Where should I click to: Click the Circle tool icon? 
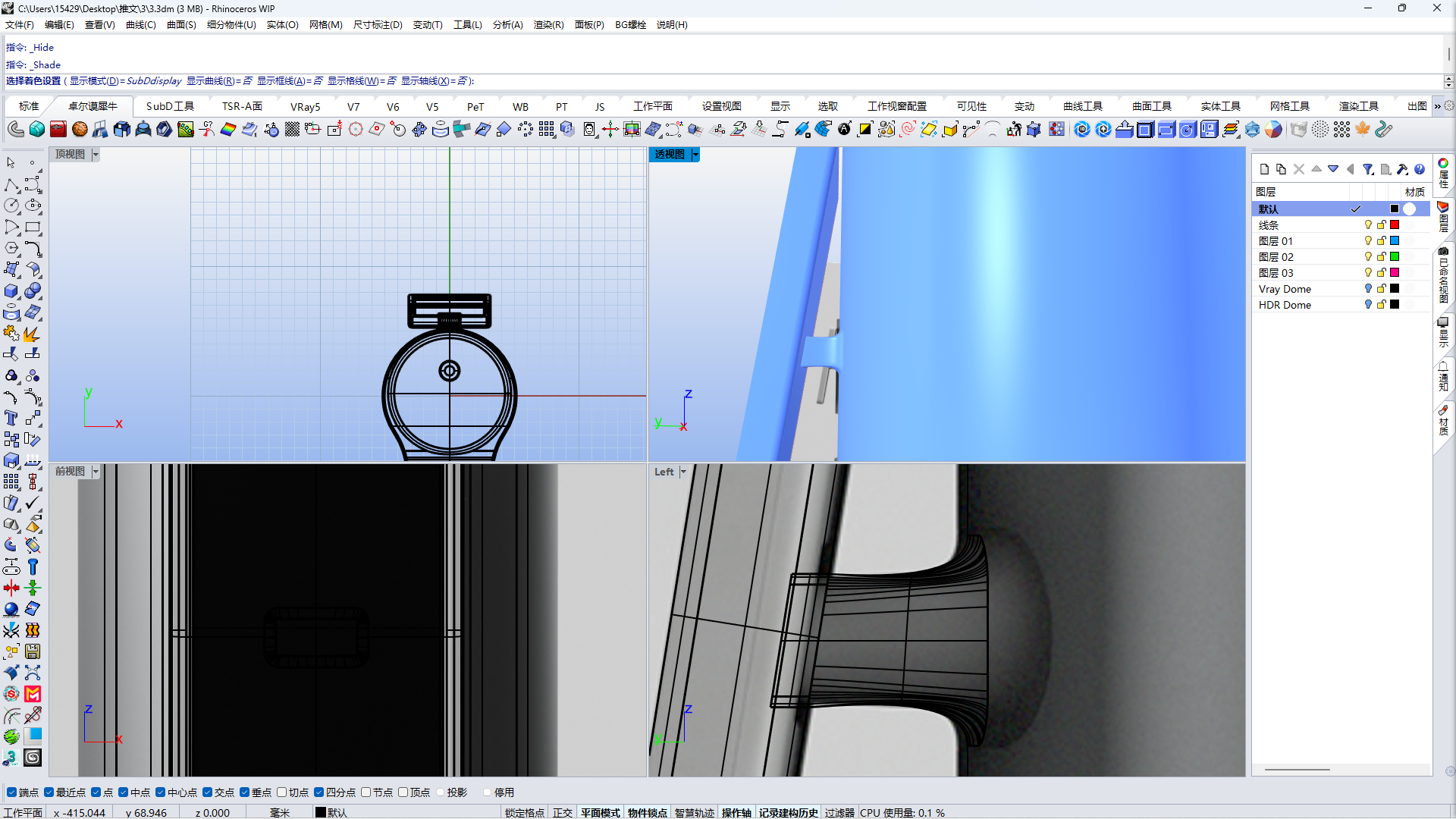pyautogui.click(x=11, y=206)
